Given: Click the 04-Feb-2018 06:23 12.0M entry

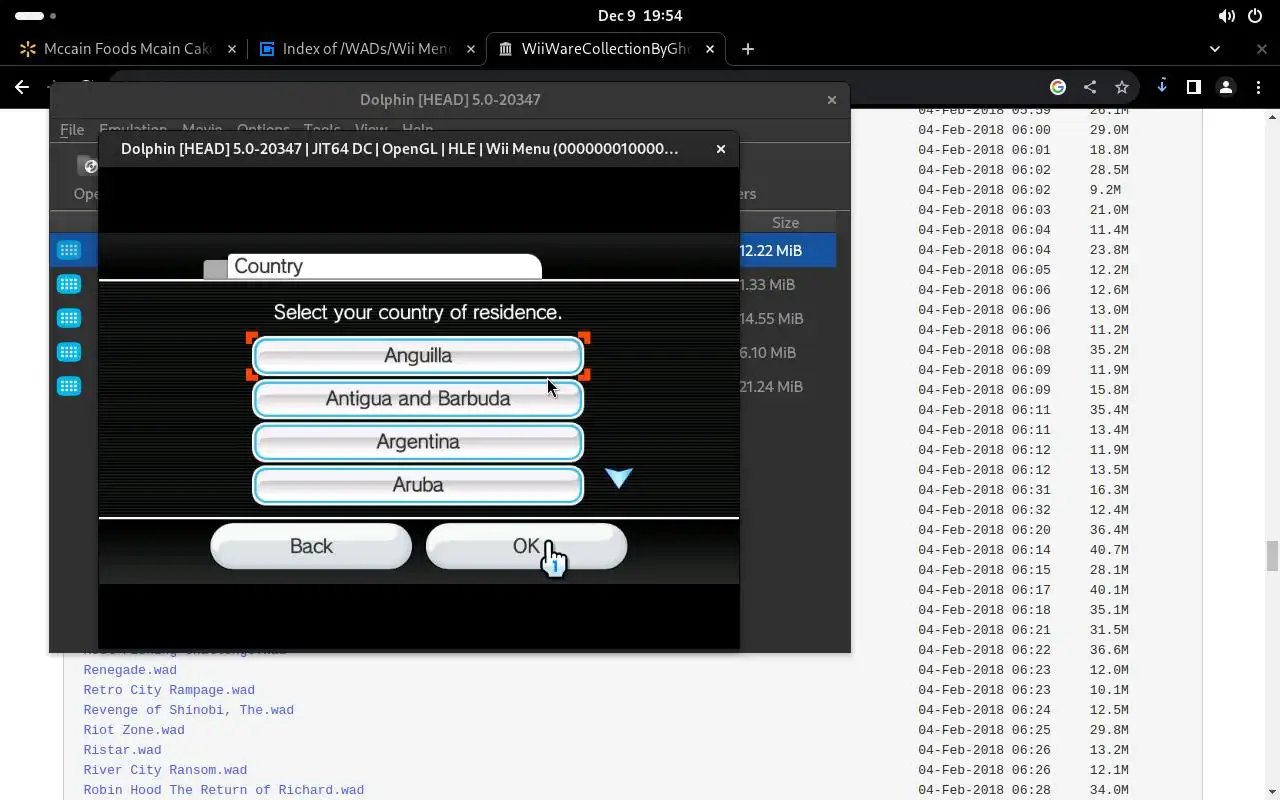Looking at the screenshot, I should click(x=1023, y=670).
